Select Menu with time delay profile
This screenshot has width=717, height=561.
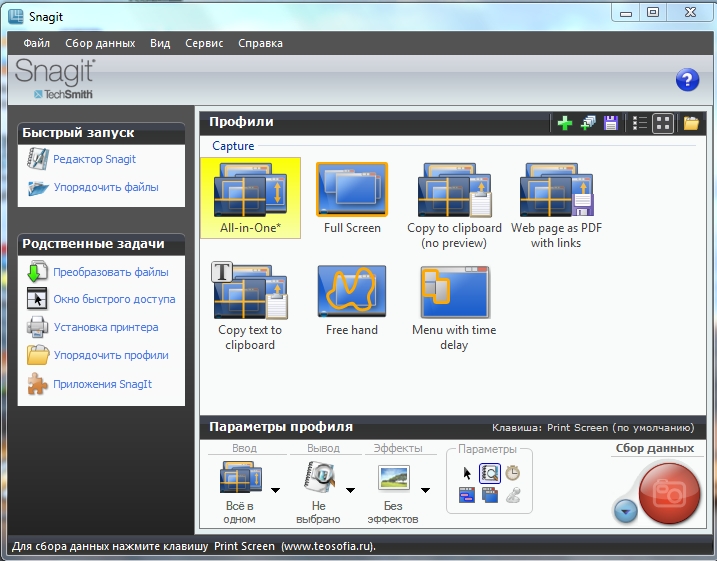click(454, 308)
